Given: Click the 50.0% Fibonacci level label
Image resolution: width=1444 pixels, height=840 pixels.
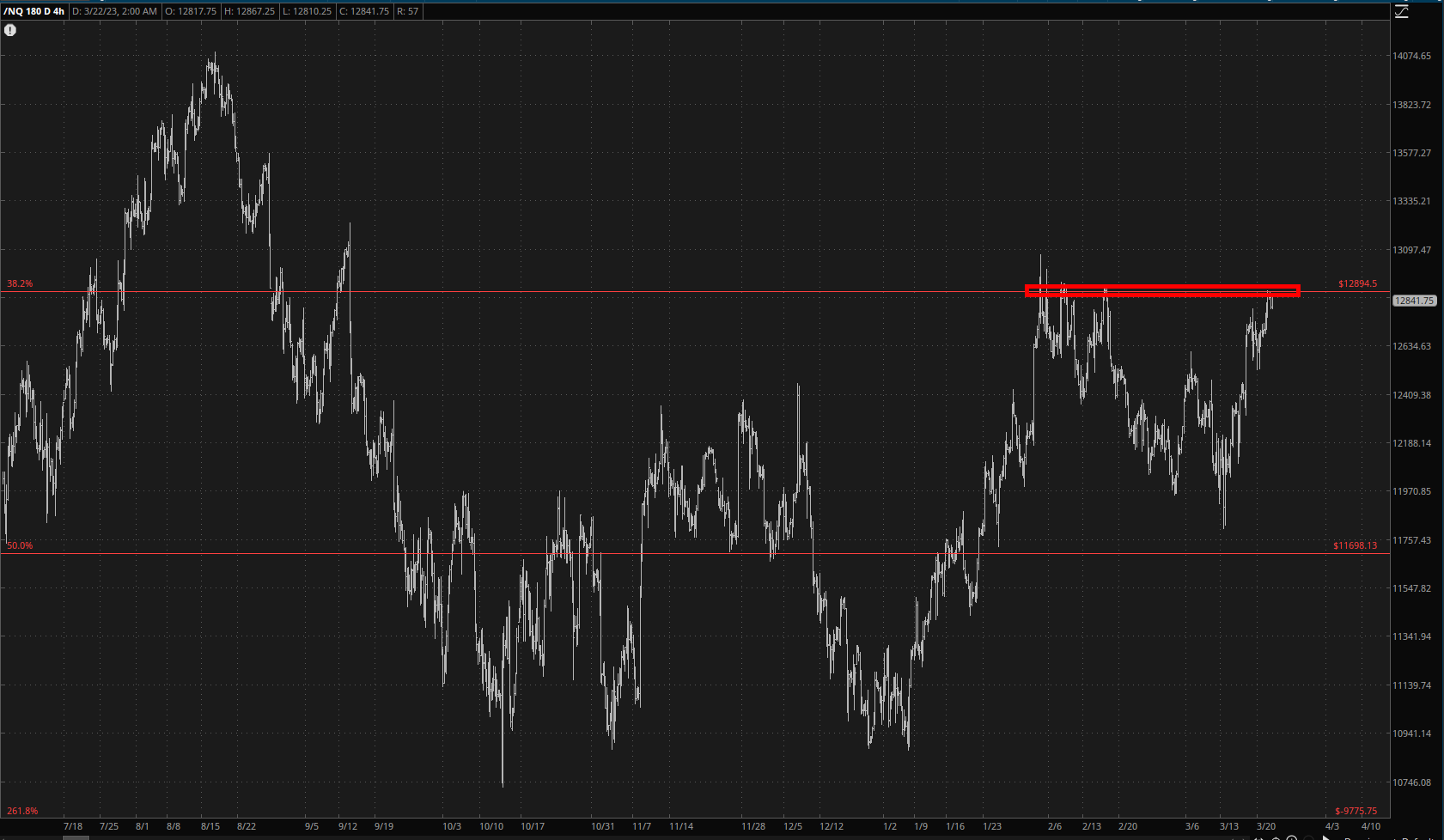Looking at the screenshot, I should tap(20, 545).
